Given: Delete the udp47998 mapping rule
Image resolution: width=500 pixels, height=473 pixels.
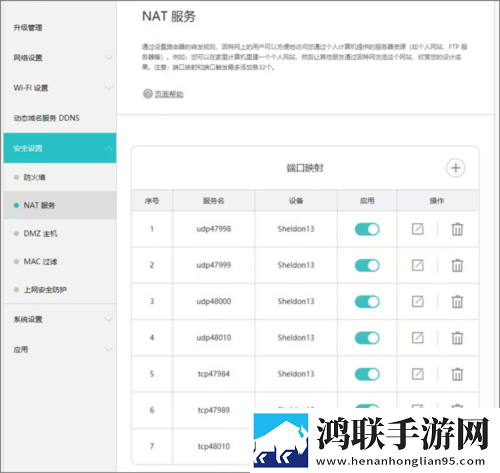Looking at the screenshot, I should 457,229.
